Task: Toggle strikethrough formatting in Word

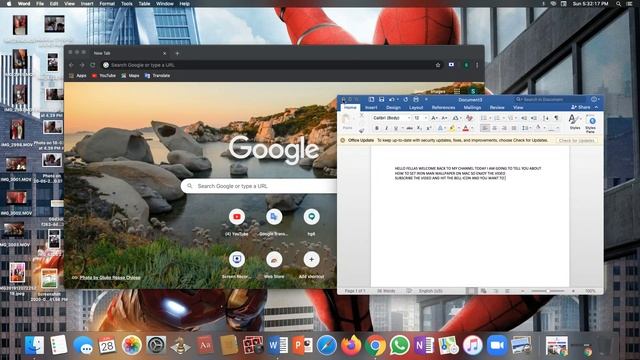Action: (x=409, y=128)
